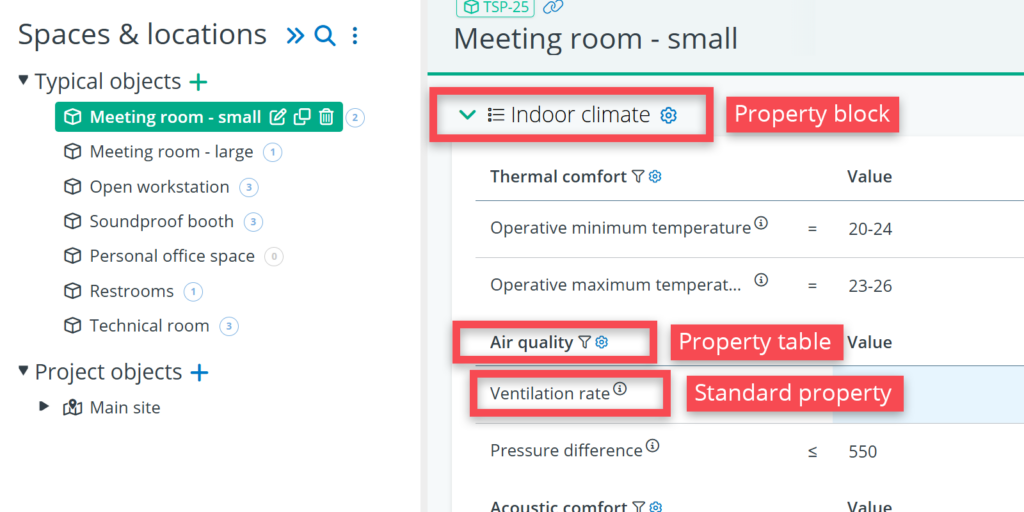Viewport: 1024px width, 512px height.
Task: Select Soundproof booth in the tree
Action: 161,222
